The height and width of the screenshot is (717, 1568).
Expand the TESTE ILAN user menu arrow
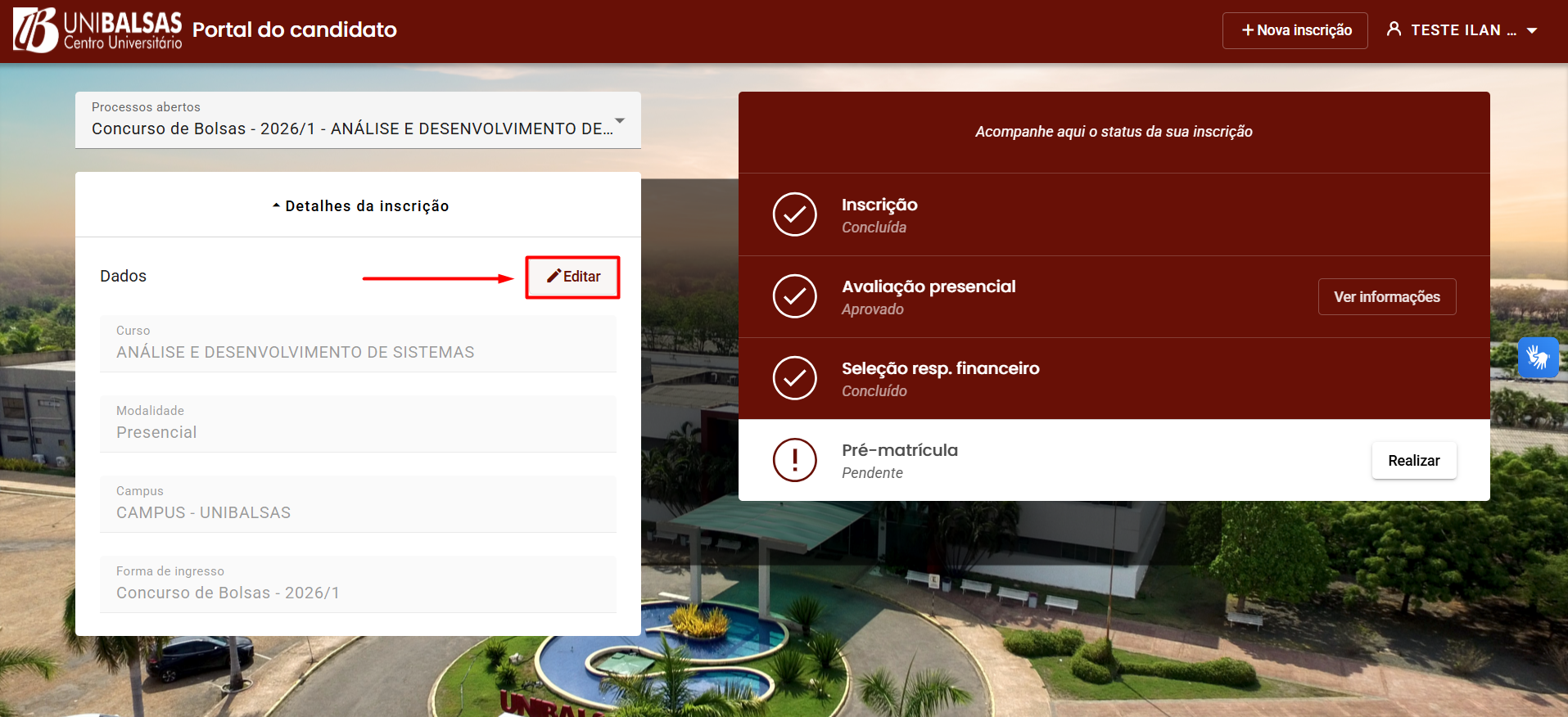[x=1532, y=30]
